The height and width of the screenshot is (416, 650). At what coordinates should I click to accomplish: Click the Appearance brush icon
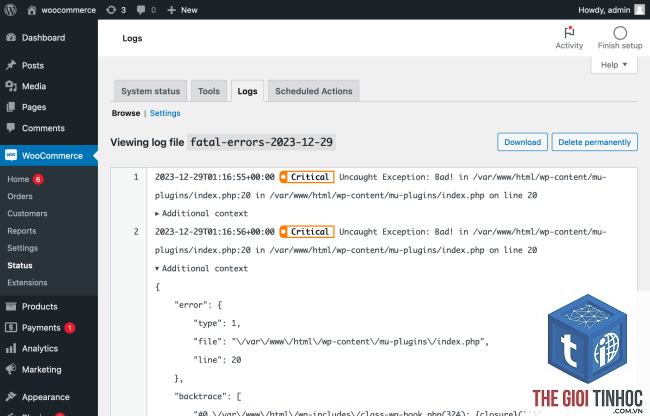pyautogui.click(x=11, y=397)
